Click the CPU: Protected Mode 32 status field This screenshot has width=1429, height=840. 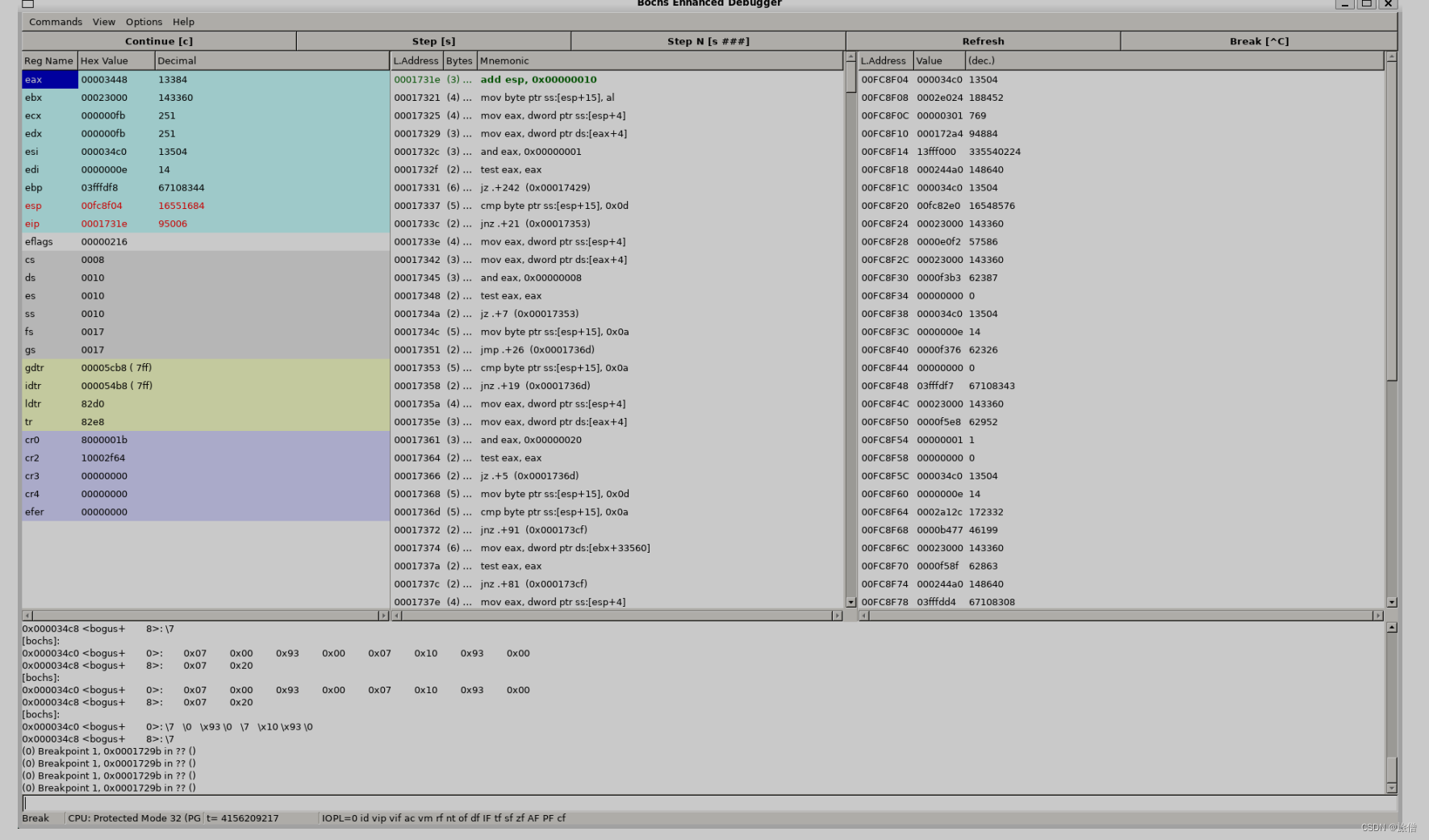click(x=134, y=818)
